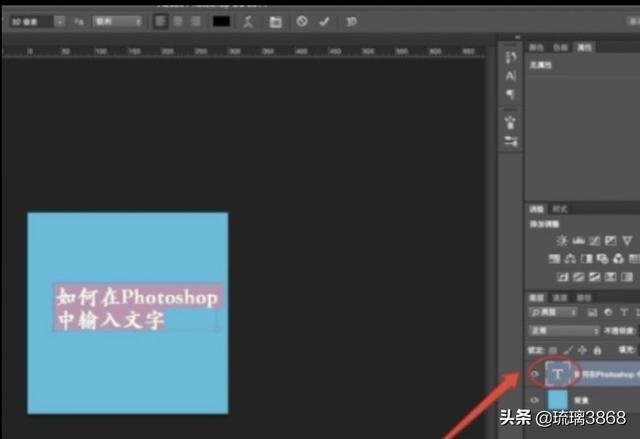Open the create warped text option
This screenshot has height=439, width=640.
(248, 22)
